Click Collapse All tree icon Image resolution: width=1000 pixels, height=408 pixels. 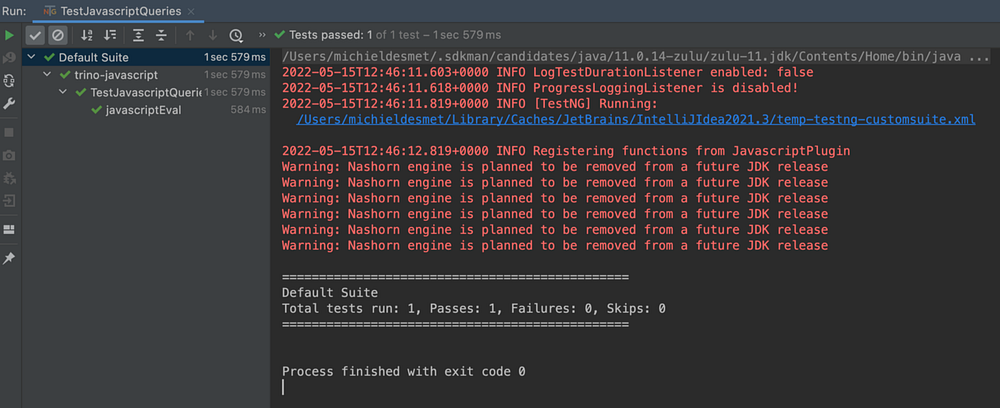pyautogui.click(x=161, y=35)
